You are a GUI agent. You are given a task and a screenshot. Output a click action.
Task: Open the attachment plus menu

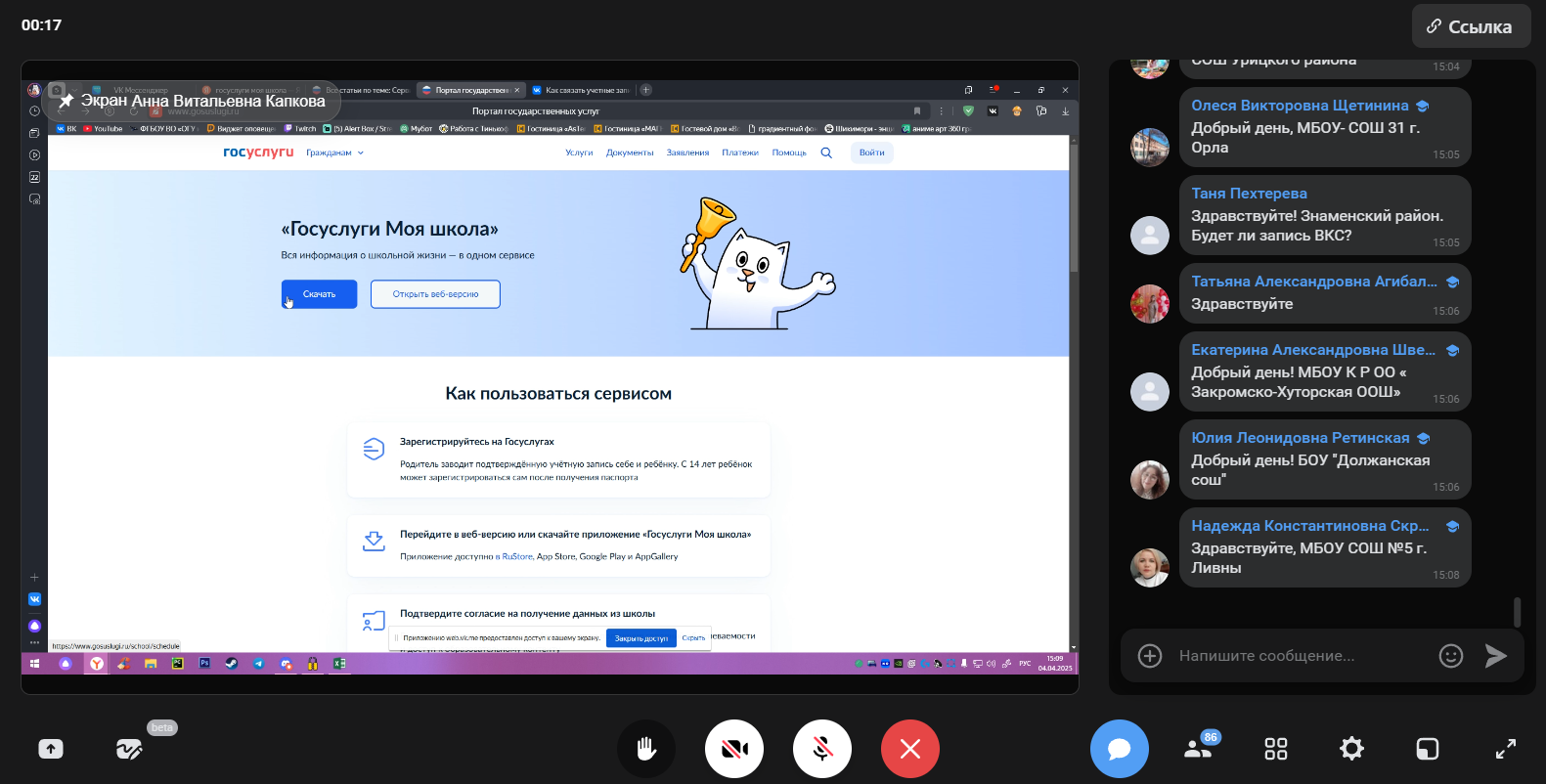pyautogui.click(x=1150, y=656)
